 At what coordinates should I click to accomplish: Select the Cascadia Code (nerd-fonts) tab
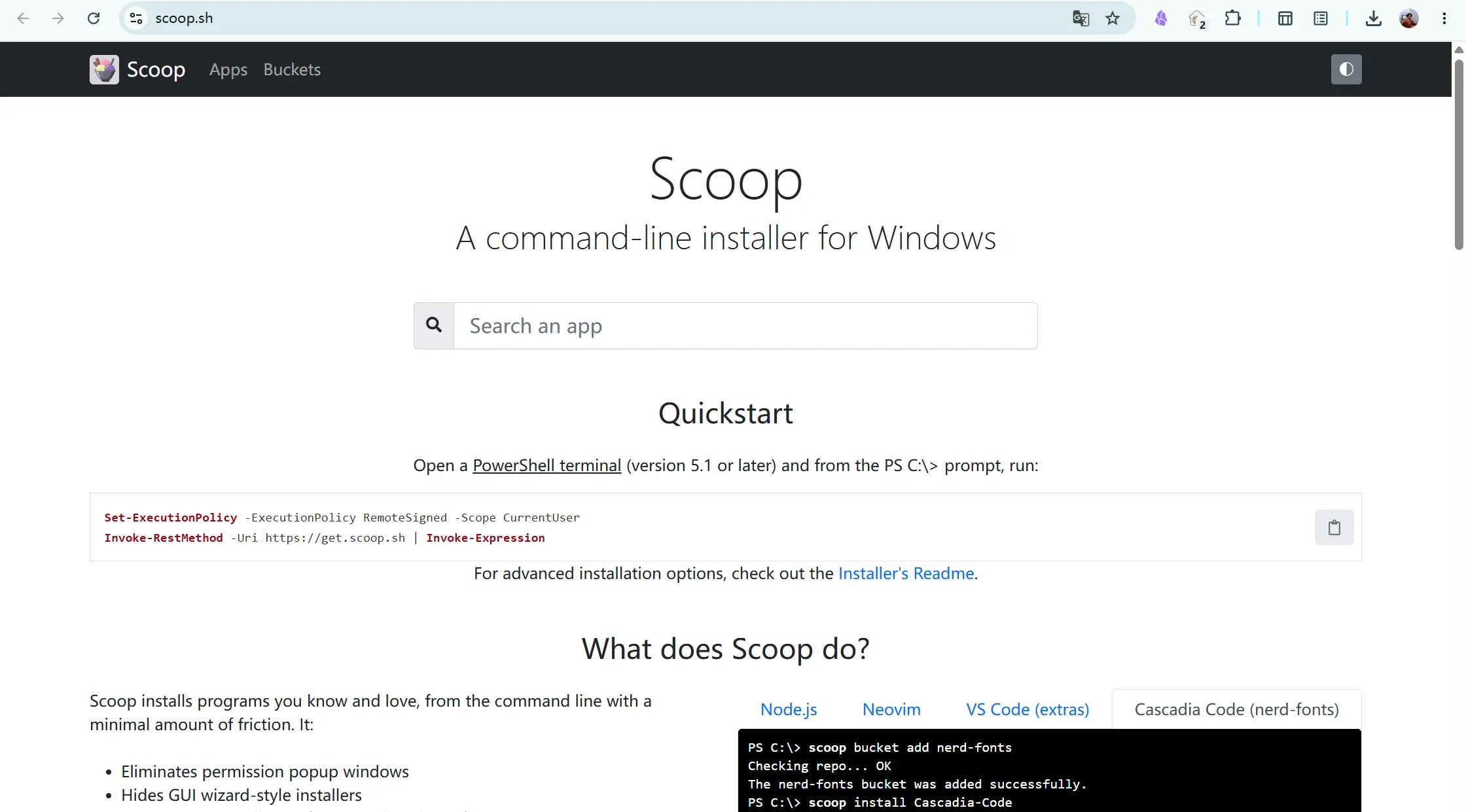coord(1237,709)
